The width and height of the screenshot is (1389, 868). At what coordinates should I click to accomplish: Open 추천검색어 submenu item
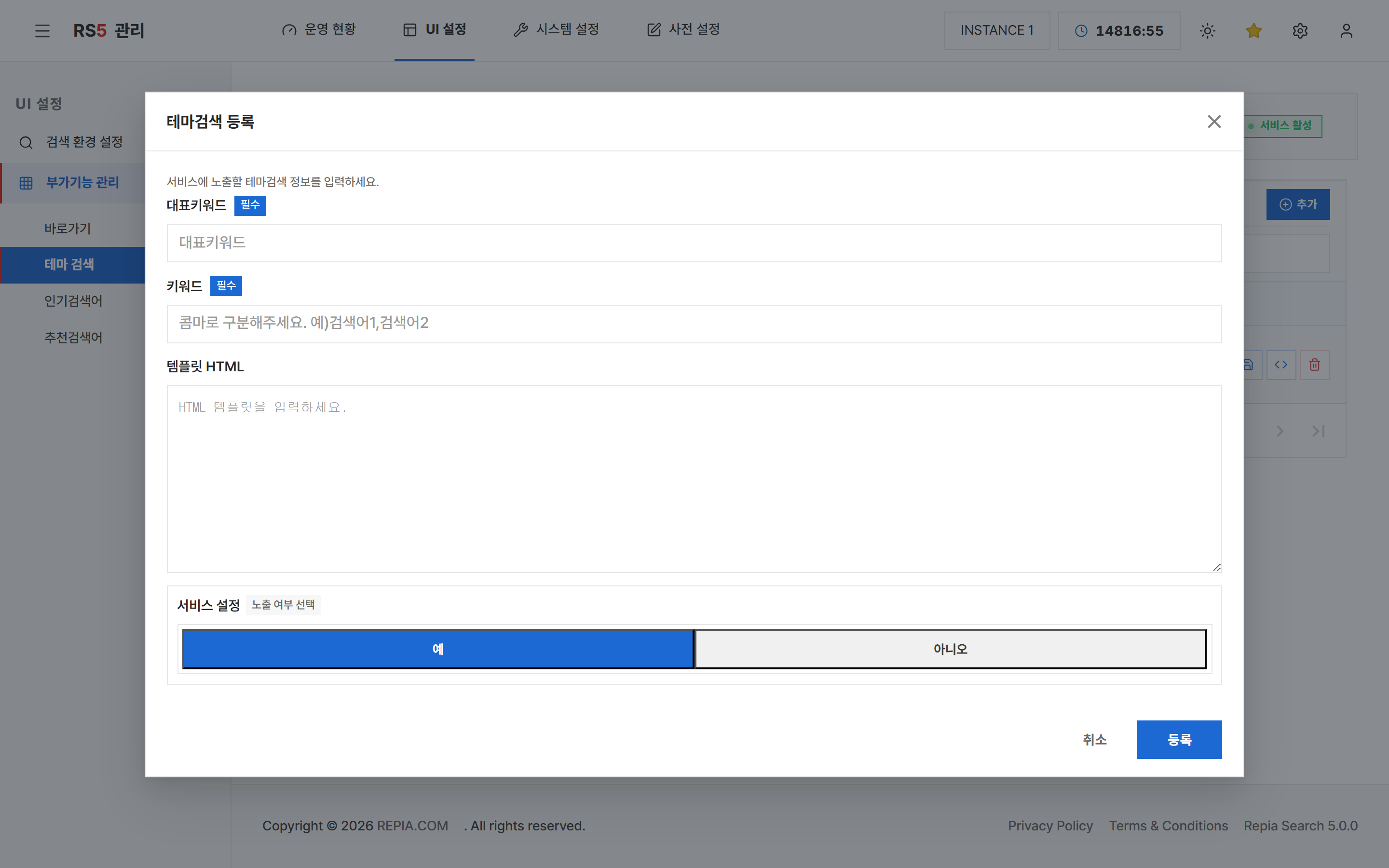[x=73, y=338]
